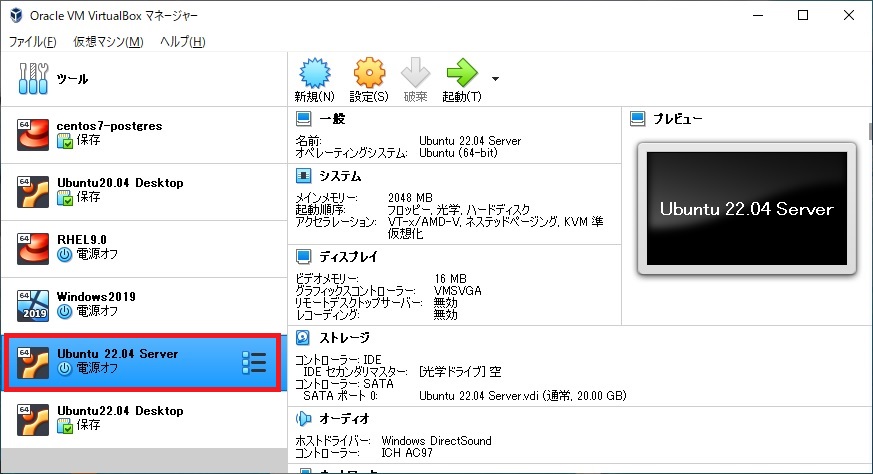
Task: Open the File (ファイル) menu
Action: [x=32, y=42]
